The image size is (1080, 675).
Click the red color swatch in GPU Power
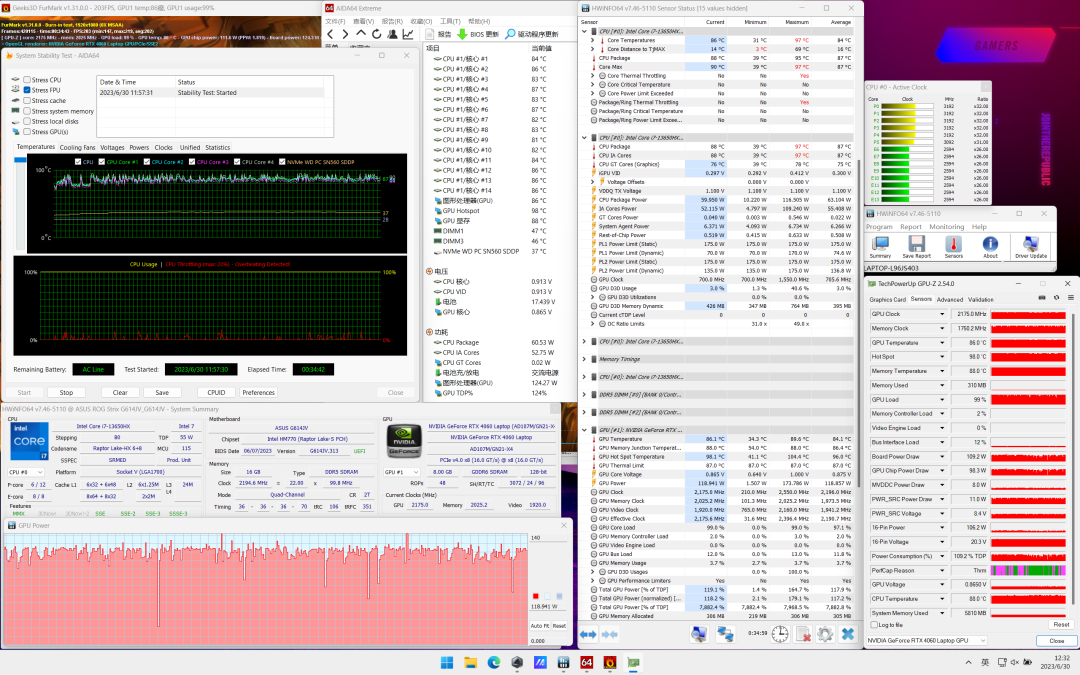(x=536, y=595)
